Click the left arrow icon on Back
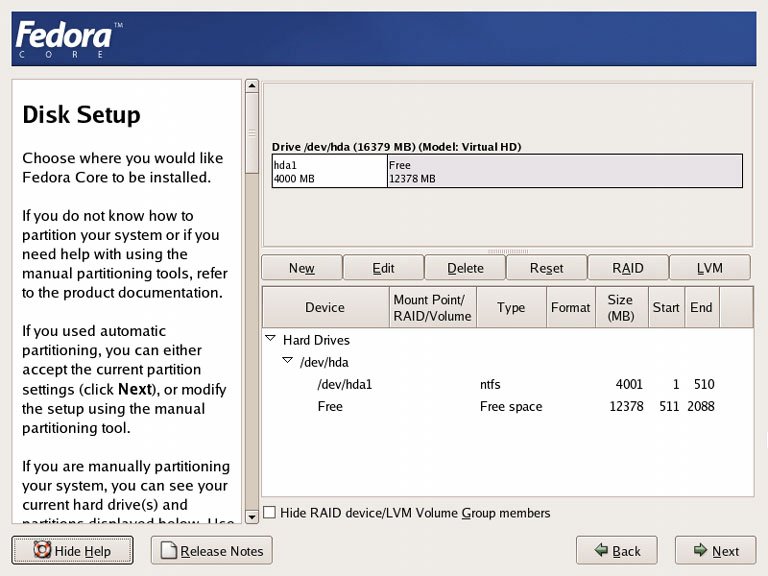This screenshot has height=576, width=768. (600, 550)
